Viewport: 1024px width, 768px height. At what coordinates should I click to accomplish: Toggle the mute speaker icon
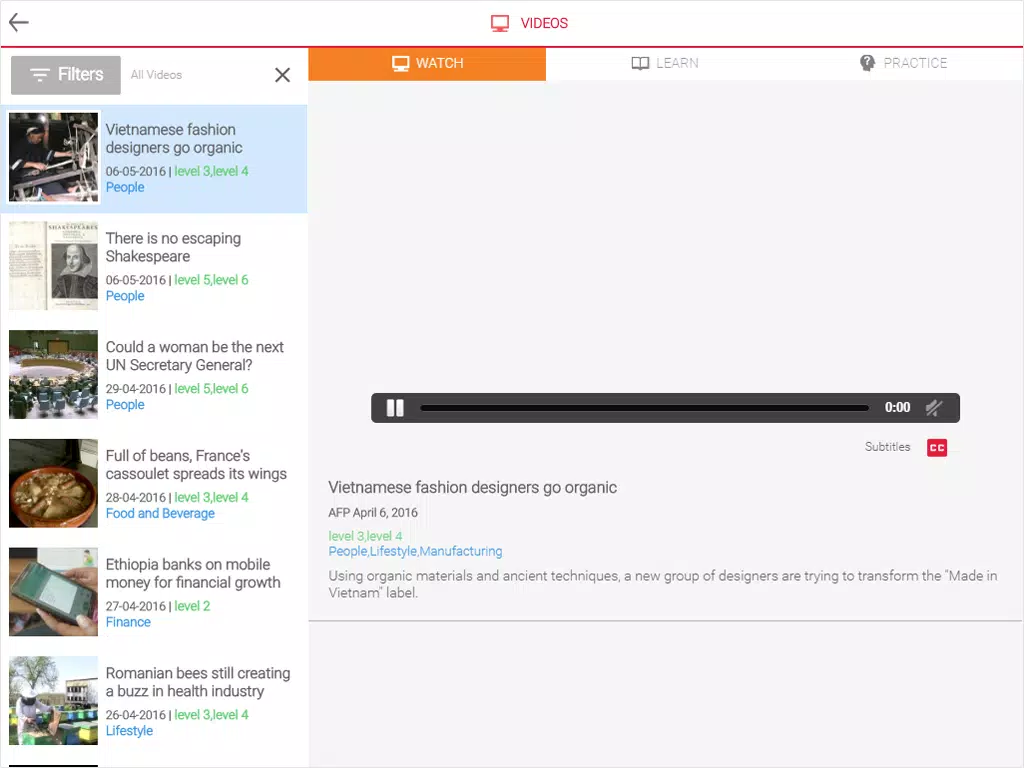934,408
